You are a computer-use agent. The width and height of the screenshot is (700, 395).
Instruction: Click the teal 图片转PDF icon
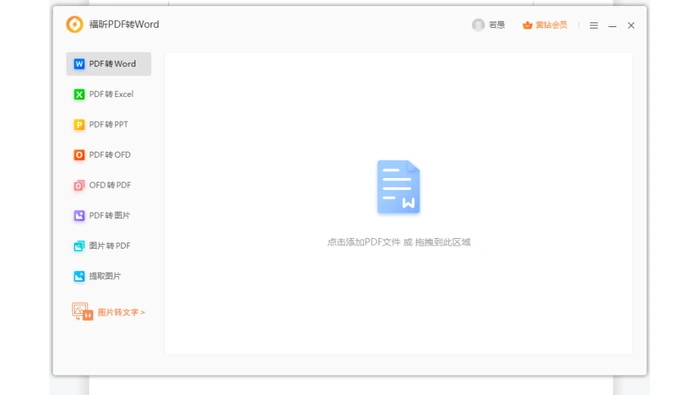pos(79,246)
